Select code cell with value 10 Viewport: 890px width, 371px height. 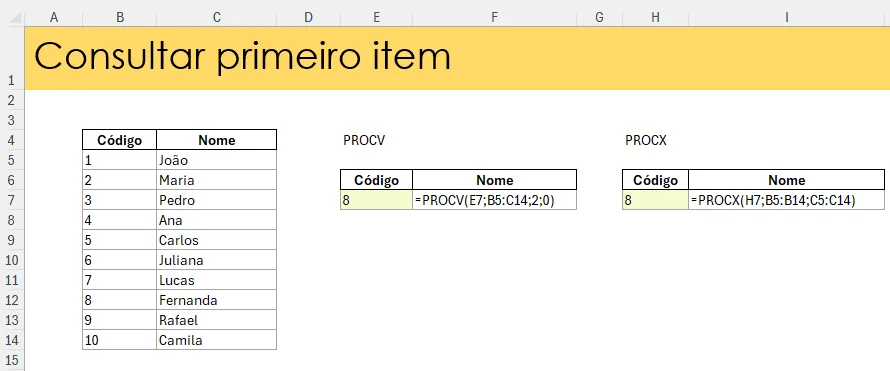coord(120,340)
